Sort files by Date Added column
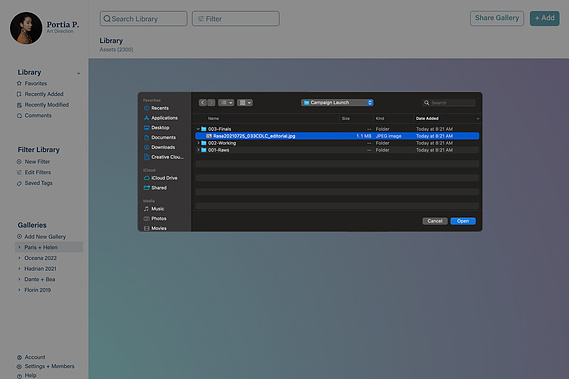Image resolution: width=569 pixels, height=379 pixels. click(427, 119)
